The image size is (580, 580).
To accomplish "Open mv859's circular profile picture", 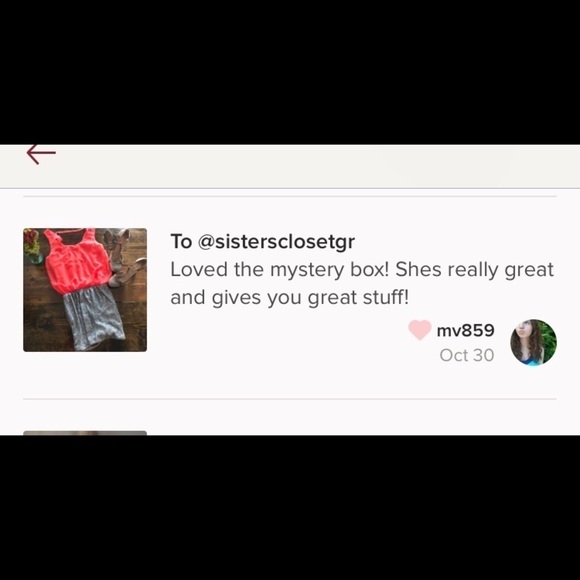I will pyautogui.click(x=533, y=342).
